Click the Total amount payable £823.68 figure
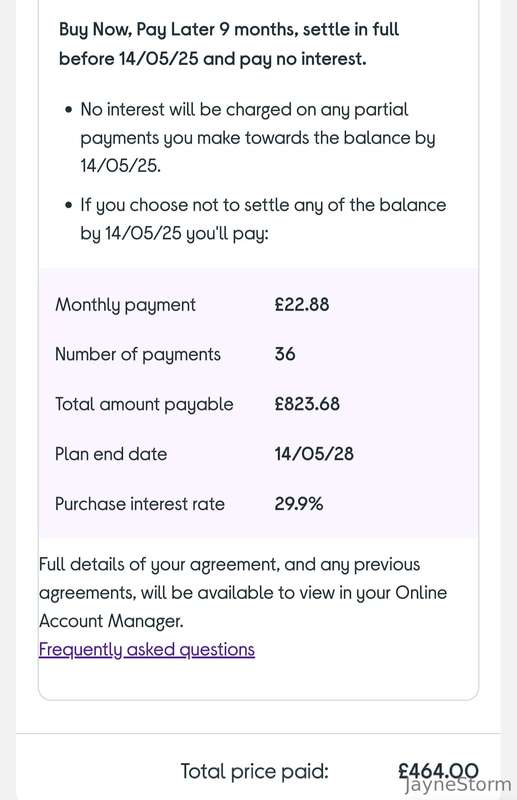This screenshot has height=800, width=517. (x=307, y=404)
